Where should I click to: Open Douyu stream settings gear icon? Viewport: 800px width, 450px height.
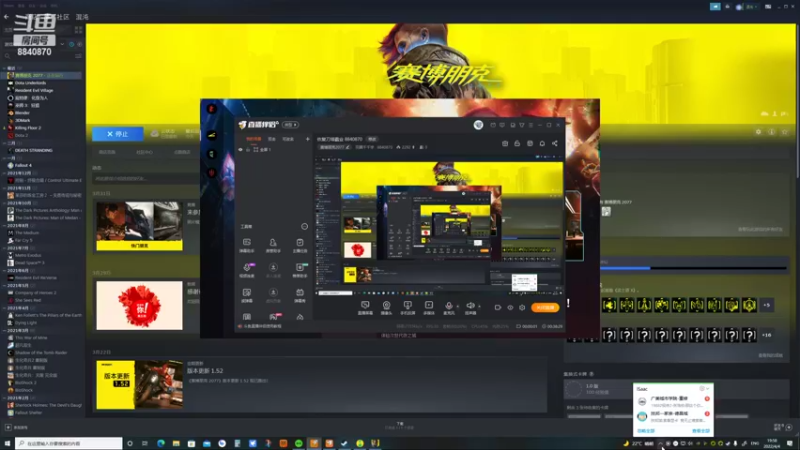[x=522, y=308]
